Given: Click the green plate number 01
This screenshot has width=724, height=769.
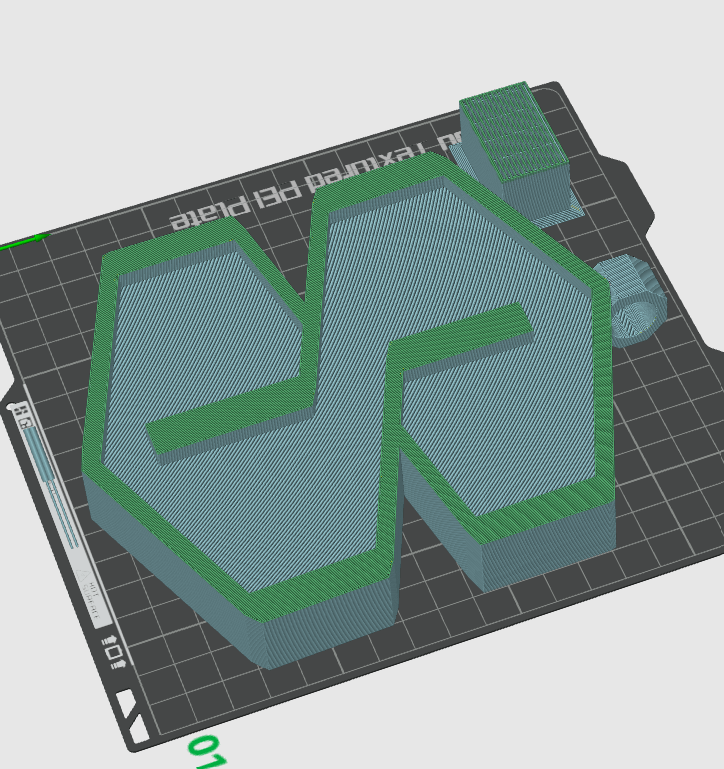Looking at the screenshot, I should pyautogui.click(x=206, y=752).
